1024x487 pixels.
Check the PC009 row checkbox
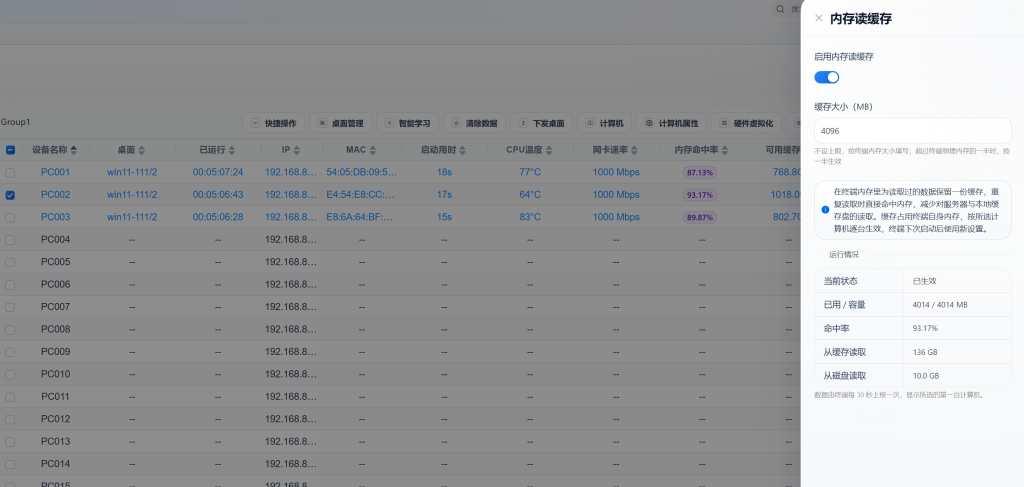[10, 351]
